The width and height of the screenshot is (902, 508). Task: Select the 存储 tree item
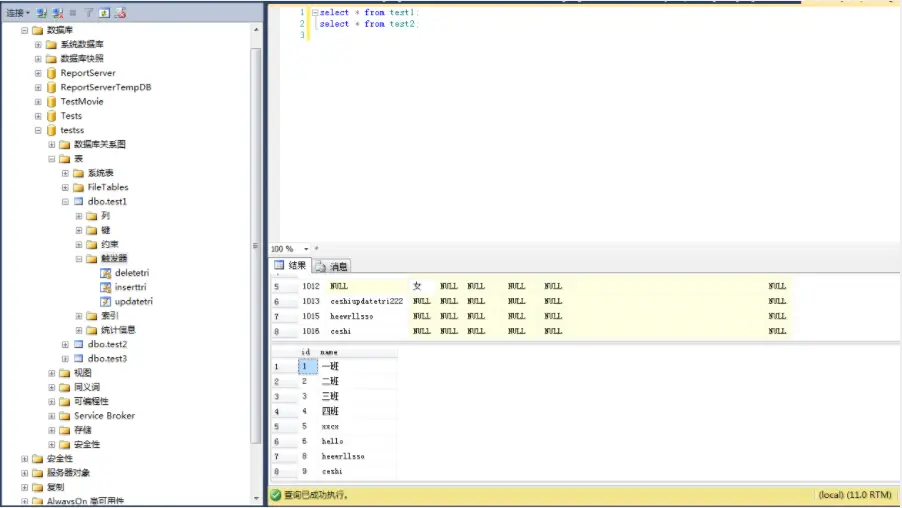click(83, 430)
